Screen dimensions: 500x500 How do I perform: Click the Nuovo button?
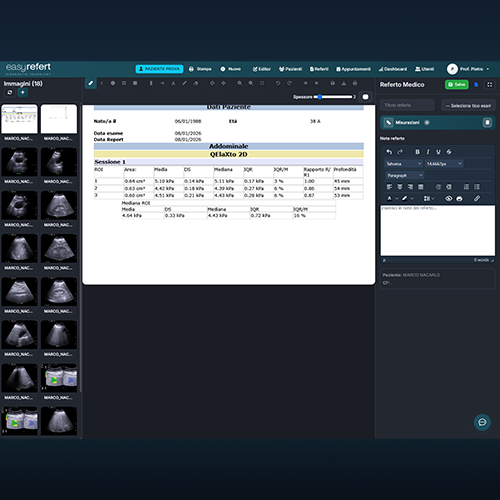(231, 69)
